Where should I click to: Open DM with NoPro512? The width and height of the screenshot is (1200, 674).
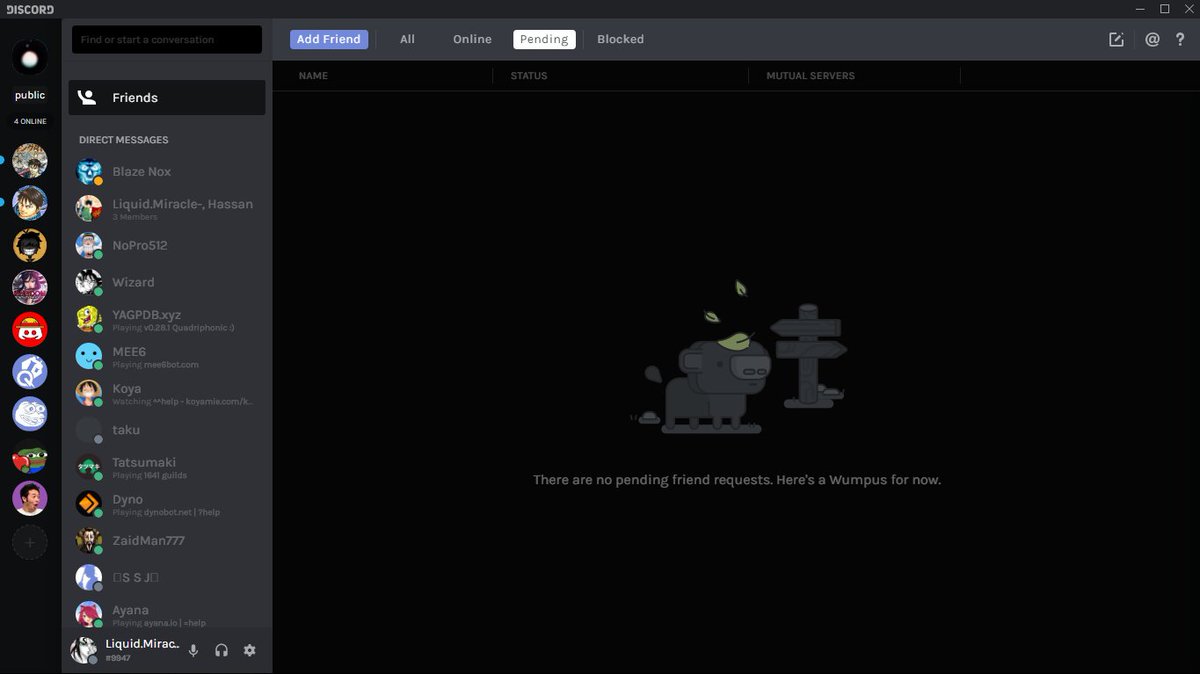pos(167,245)
